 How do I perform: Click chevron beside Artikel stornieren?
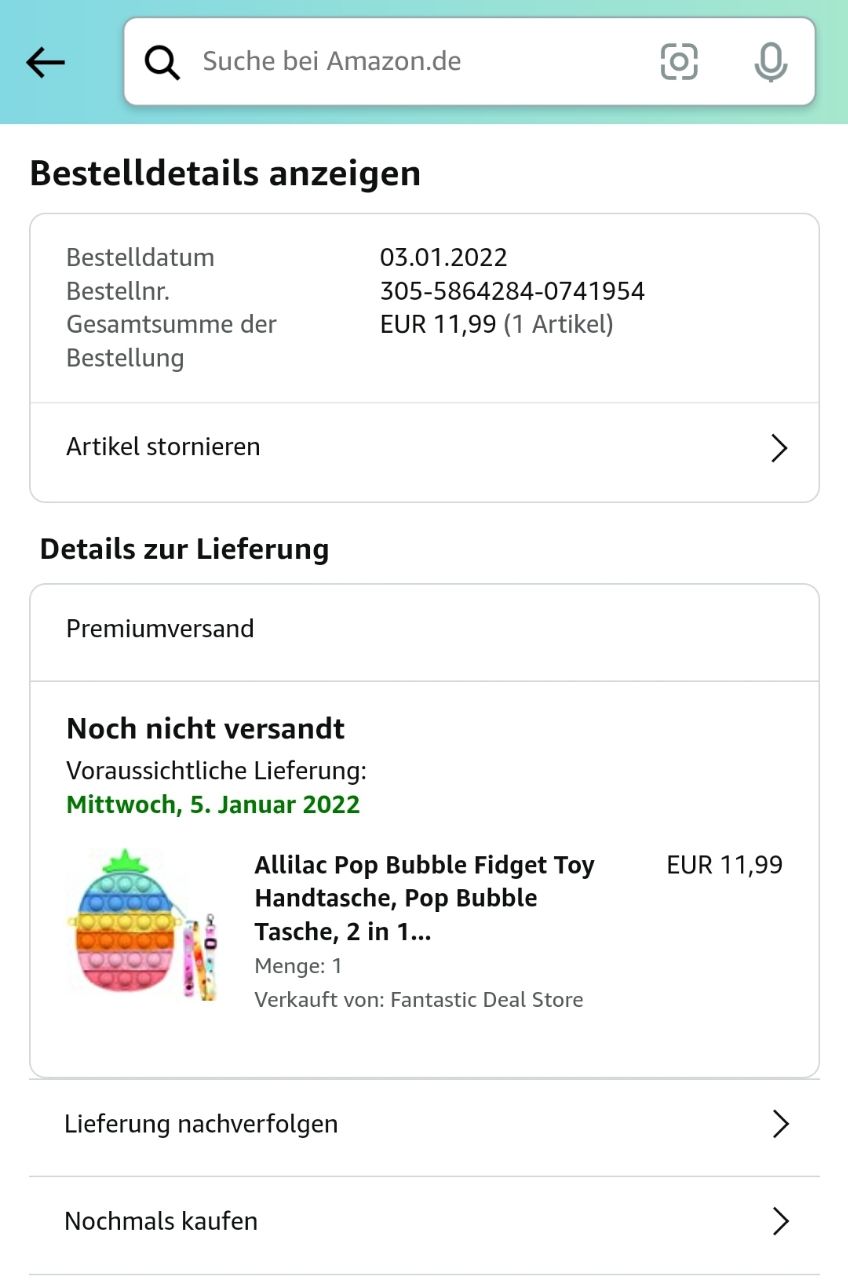(x=780, y=448)
